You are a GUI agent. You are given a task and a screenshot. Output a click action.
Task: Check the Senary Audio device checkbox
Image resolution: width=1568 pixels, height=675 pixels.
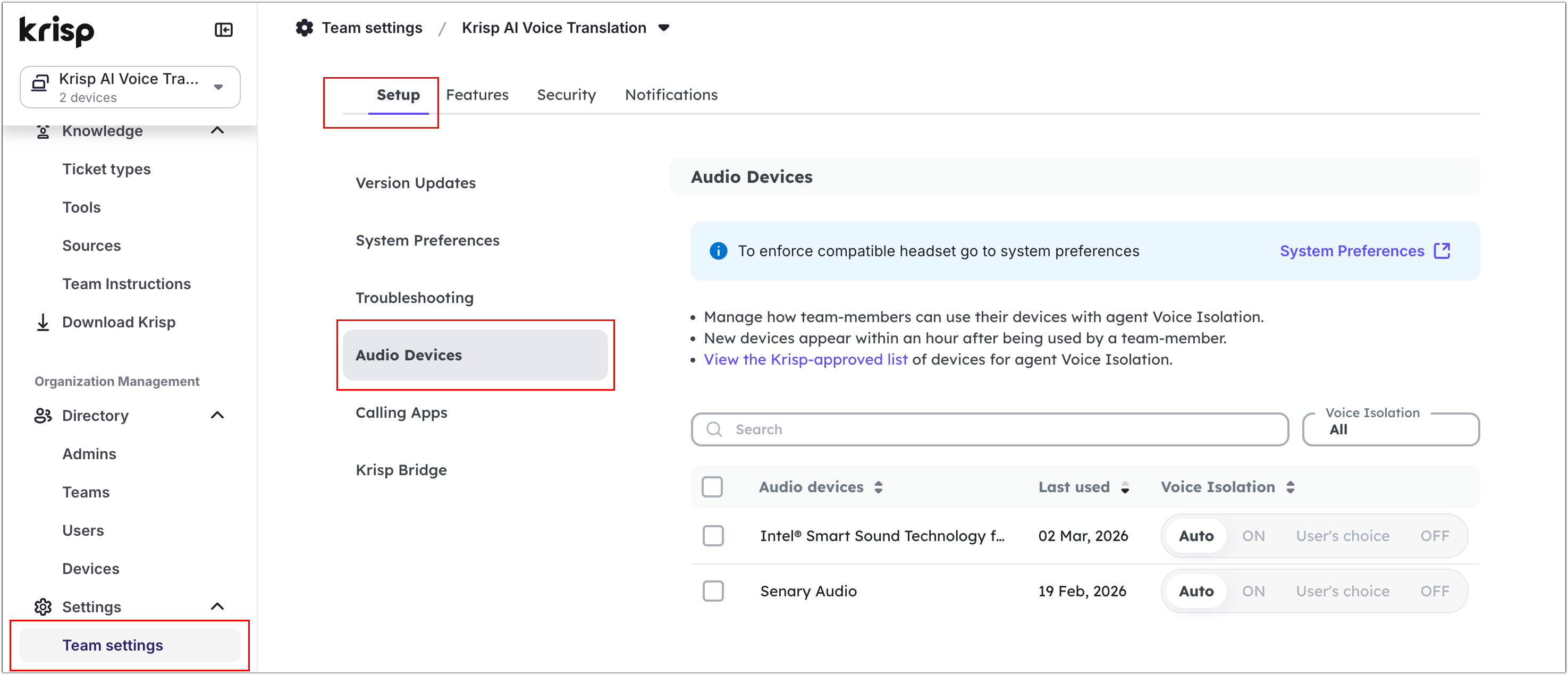point(713,591)
